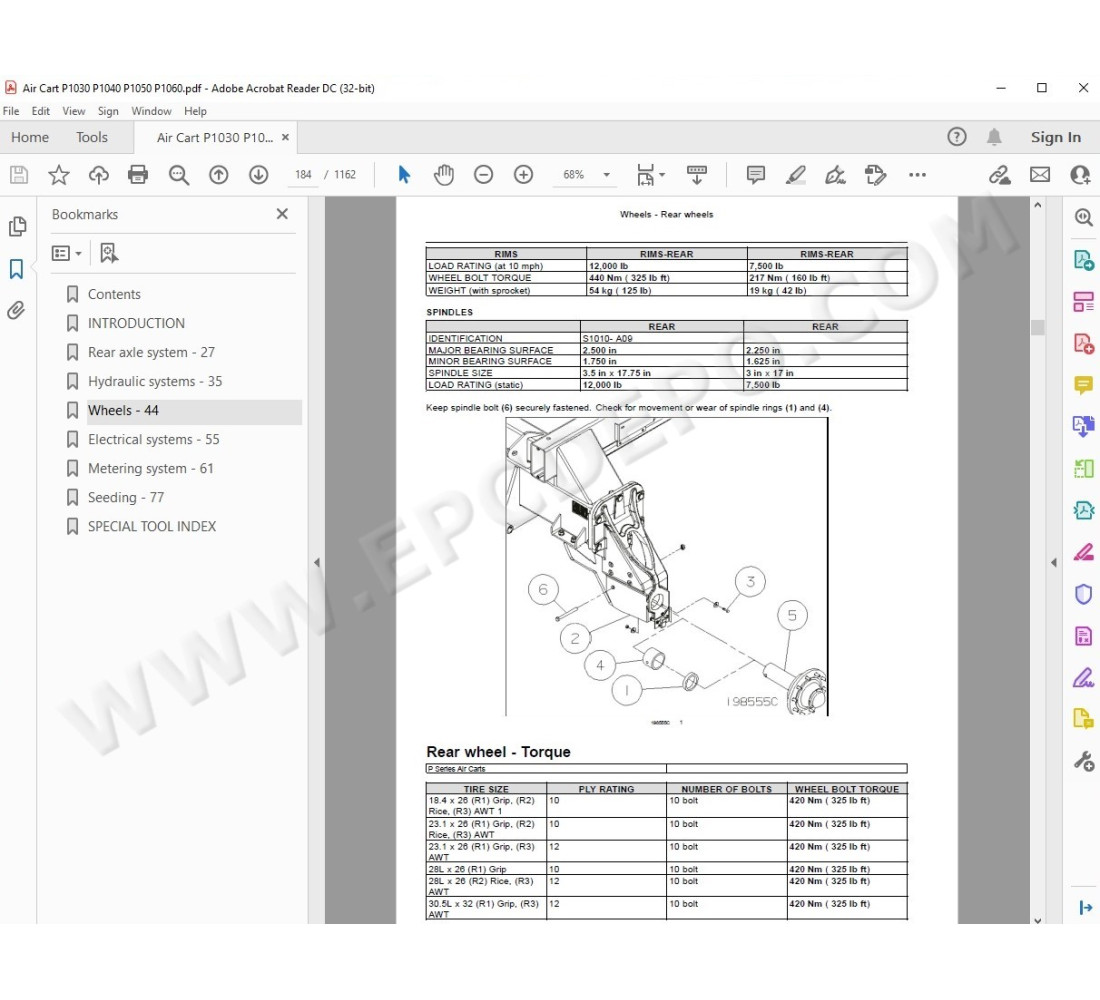Open the Attachments panel paperclip
Screen dimensions: 1100x1000
pos(16,310)
